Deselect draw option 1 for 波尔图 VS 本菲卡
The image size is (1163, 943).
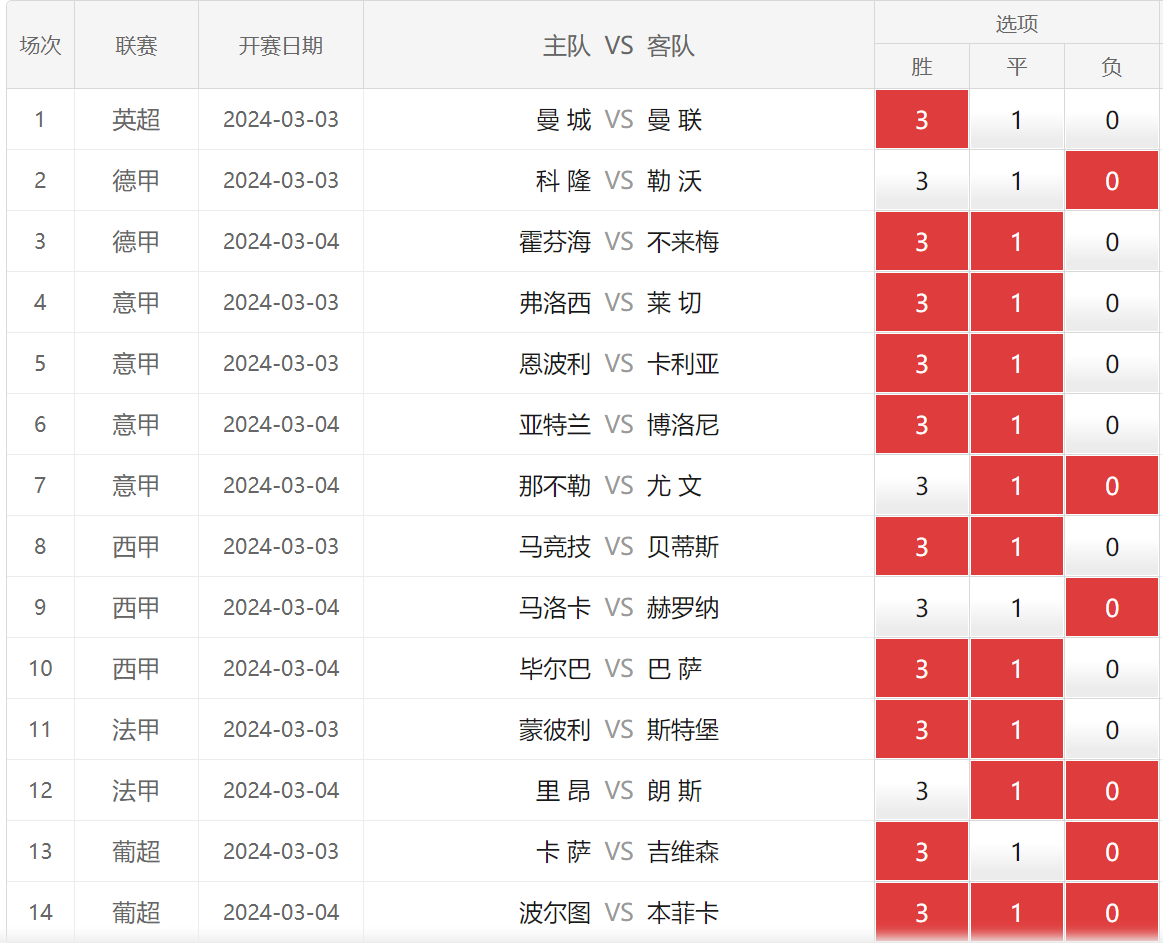point(1016,913)
